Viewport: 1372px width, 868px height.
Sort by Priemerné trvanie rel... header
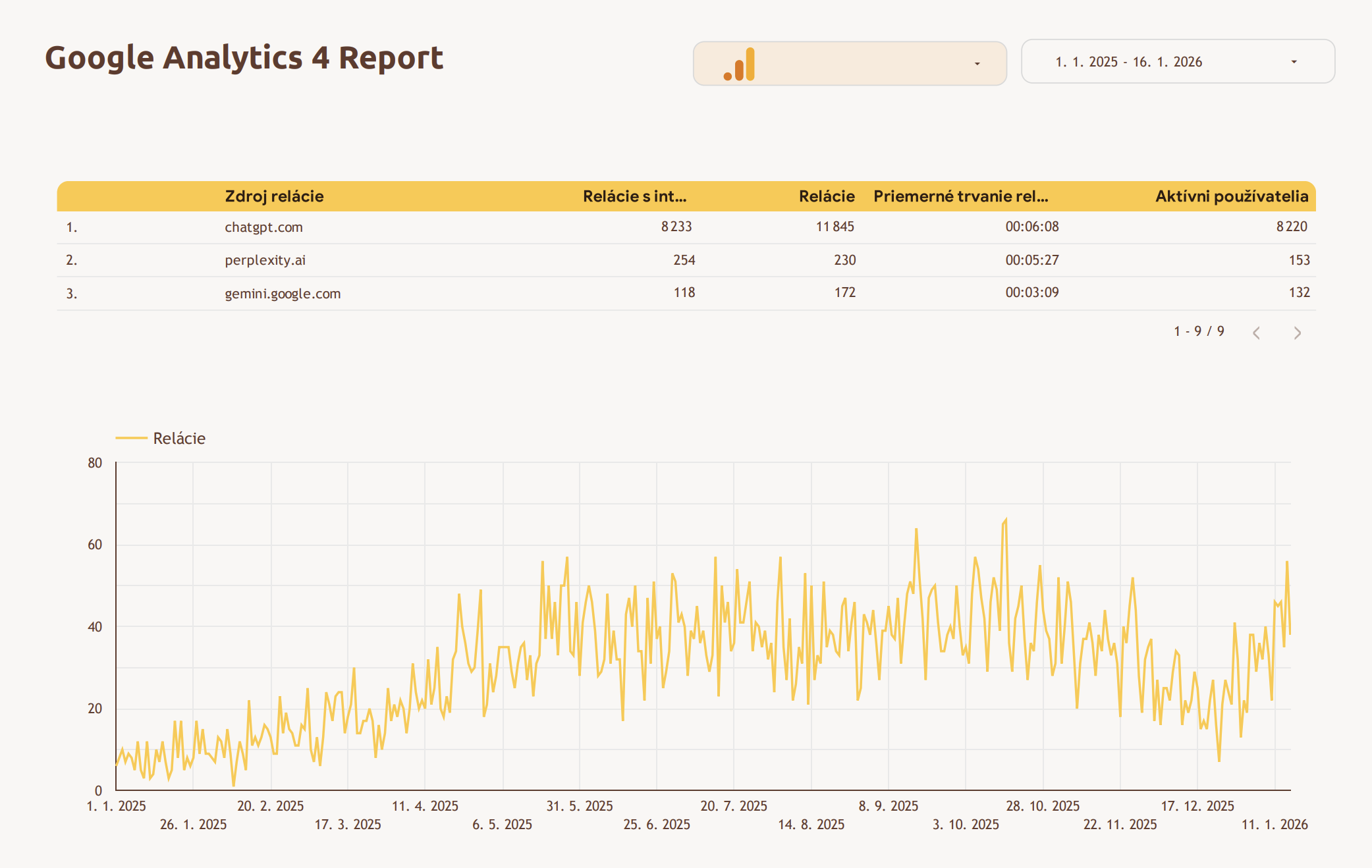point(960,196)
